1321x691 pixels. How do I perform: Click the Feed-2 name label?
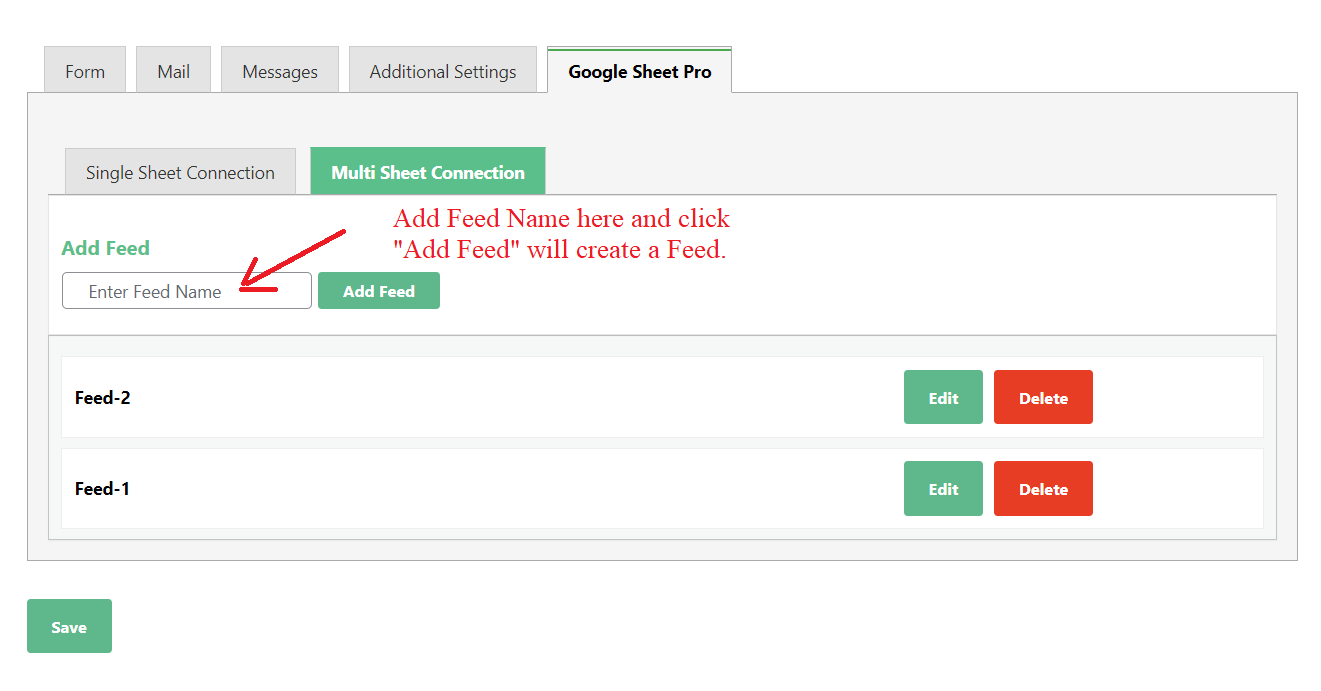pyautogui.click(x=103, y=398)
